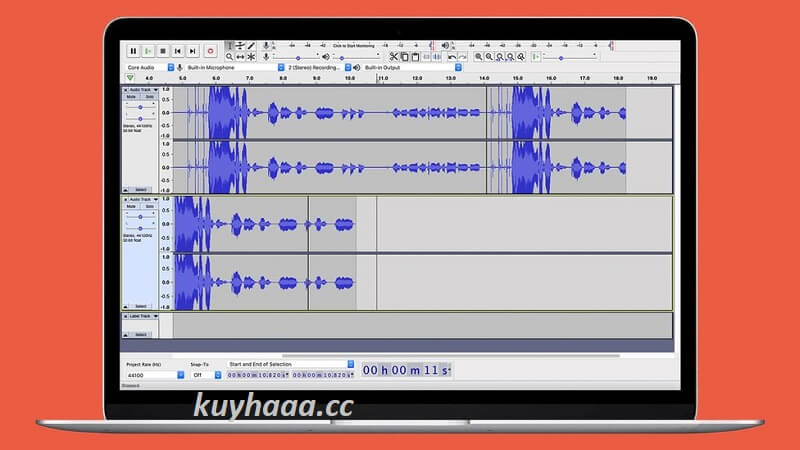The width and height of the screenshot is (800, 450).
Task: Copy selection with the Copy icon
Action: (x=404, y=57)
